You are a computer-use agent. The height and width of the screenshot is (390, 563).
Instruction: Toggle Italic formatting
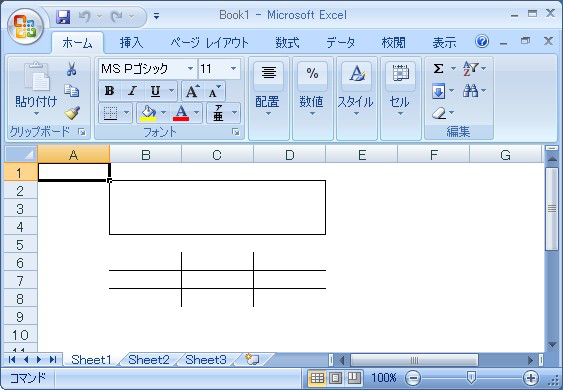(132, 91)
